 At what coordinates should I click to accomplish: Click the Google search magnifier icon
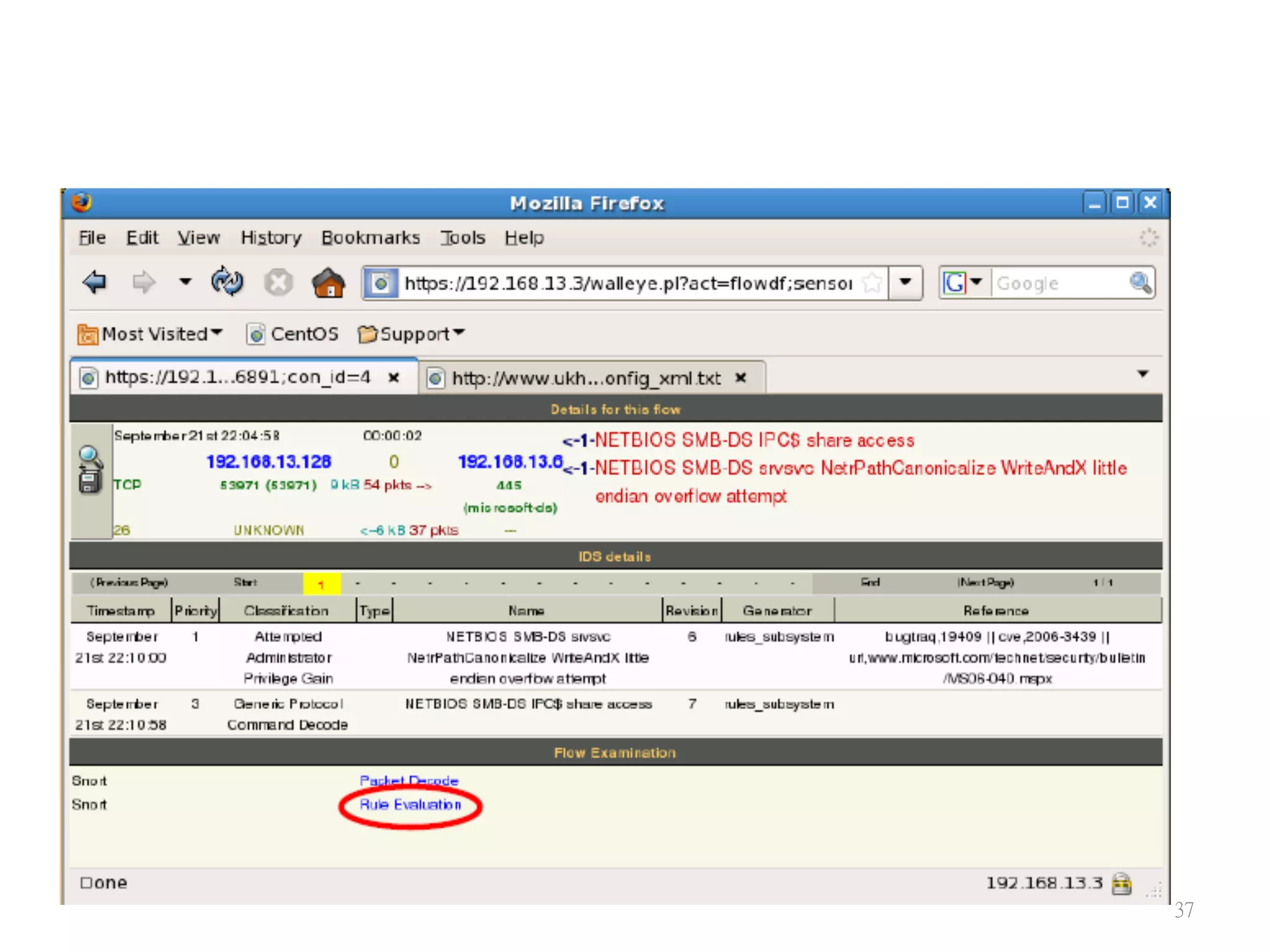(1140, 283)
